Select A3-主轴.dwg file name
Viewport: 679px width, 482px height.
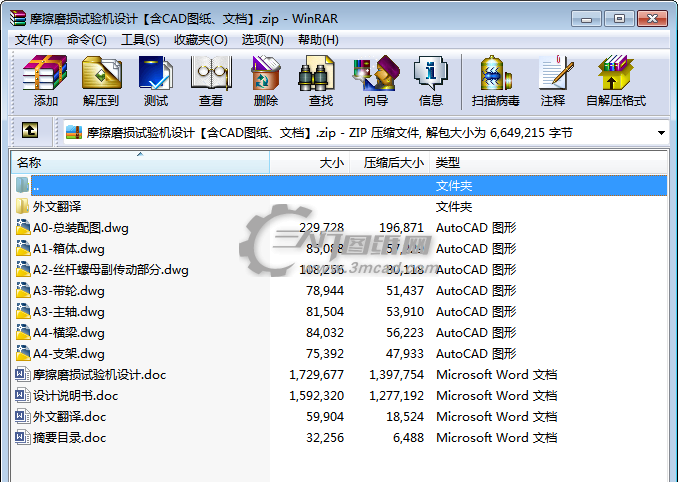coord(69,312)
